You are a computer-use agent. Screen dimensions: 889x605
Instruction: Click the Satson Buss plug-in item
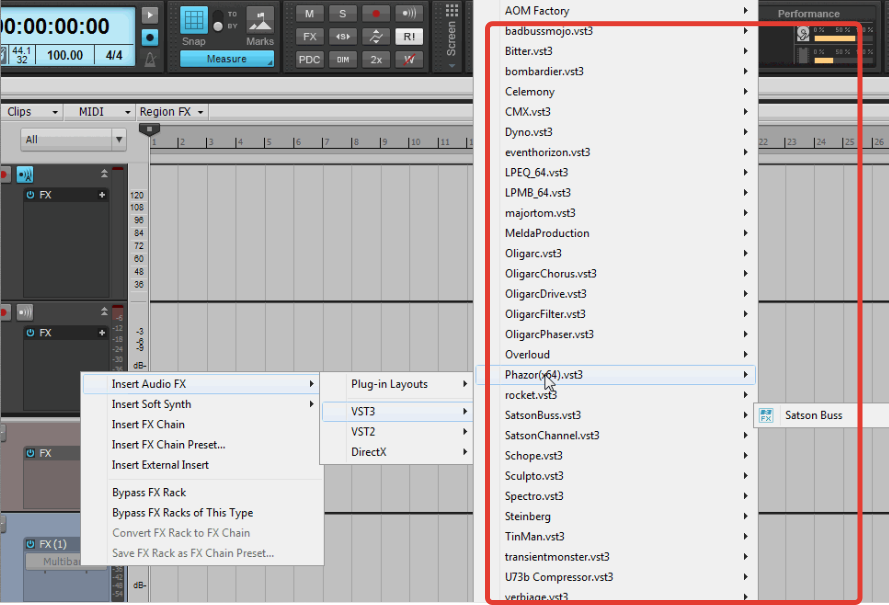(x=822, y=415)
